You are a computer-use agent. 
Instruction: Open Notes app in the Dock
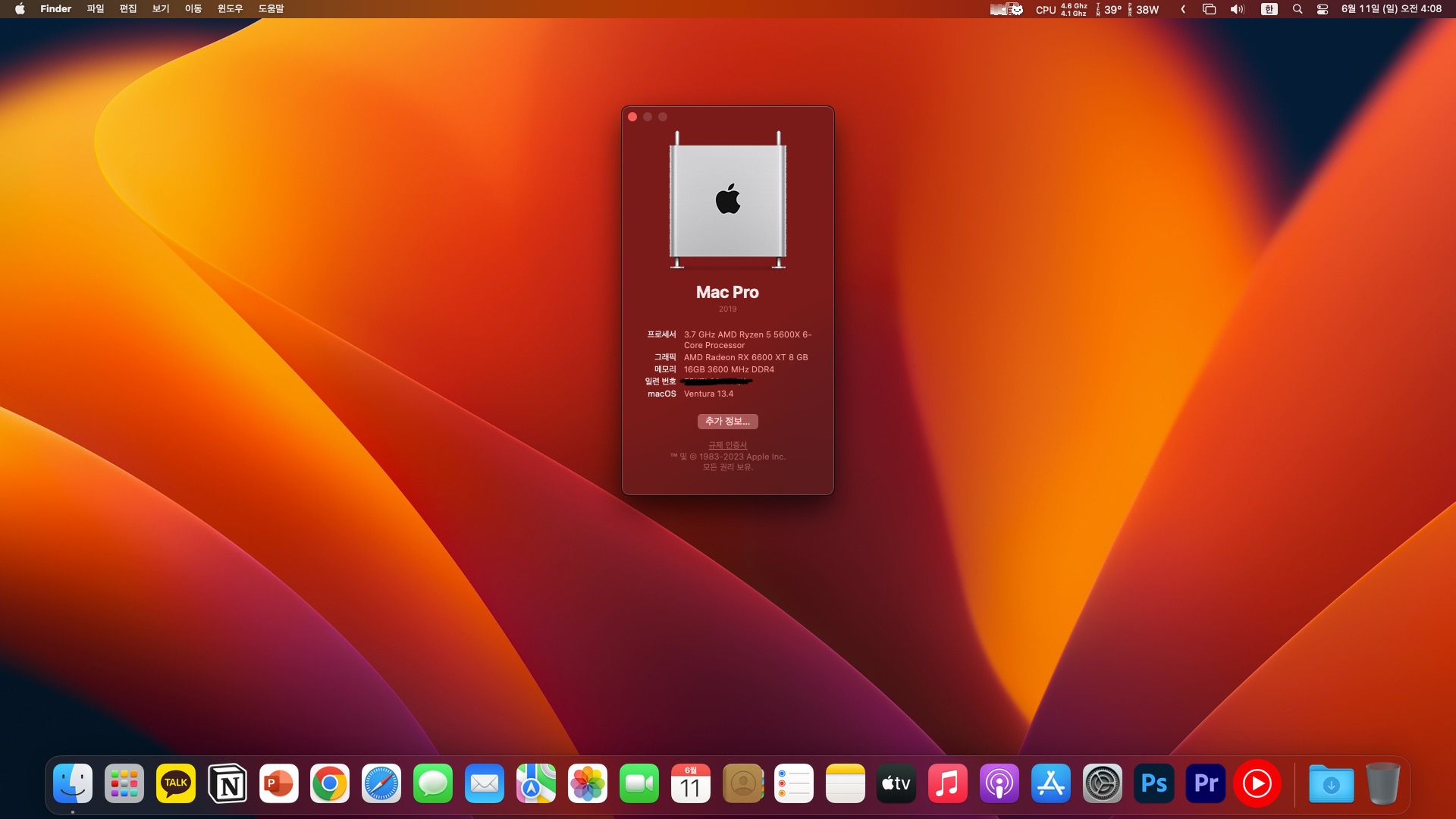point(846,783)
